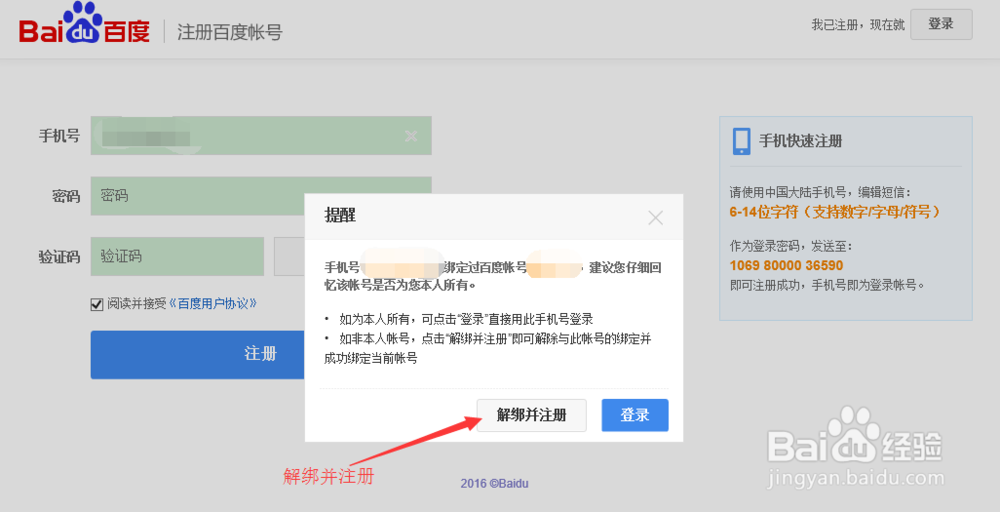This screenshot has width=1000, height=512.
Task: Click the 手机快速注册 heading
Action: coord(800,141)
